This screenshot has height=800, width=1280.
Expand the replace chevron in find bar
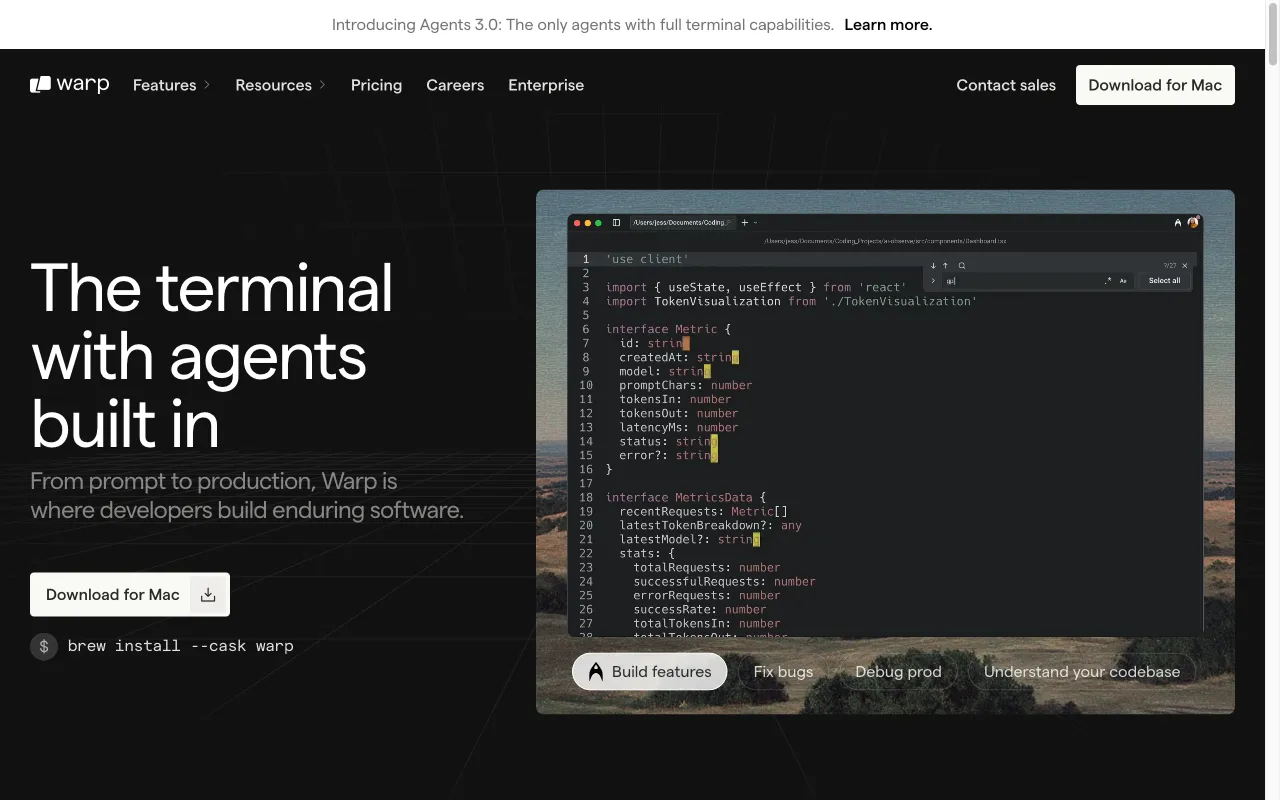[933, 281]
